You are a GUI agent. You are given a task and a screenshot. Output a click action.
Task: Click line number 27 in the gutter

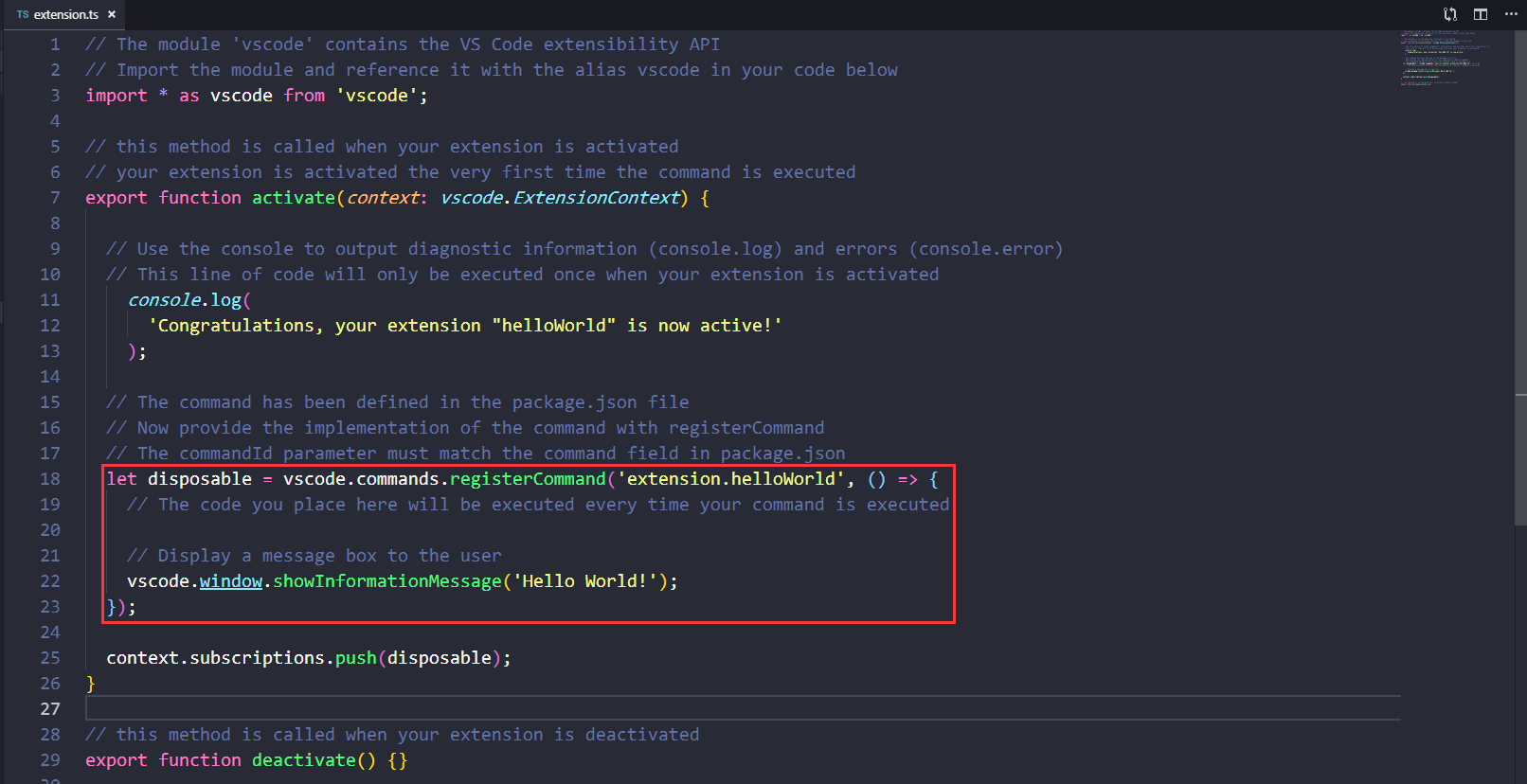(50, 709)
